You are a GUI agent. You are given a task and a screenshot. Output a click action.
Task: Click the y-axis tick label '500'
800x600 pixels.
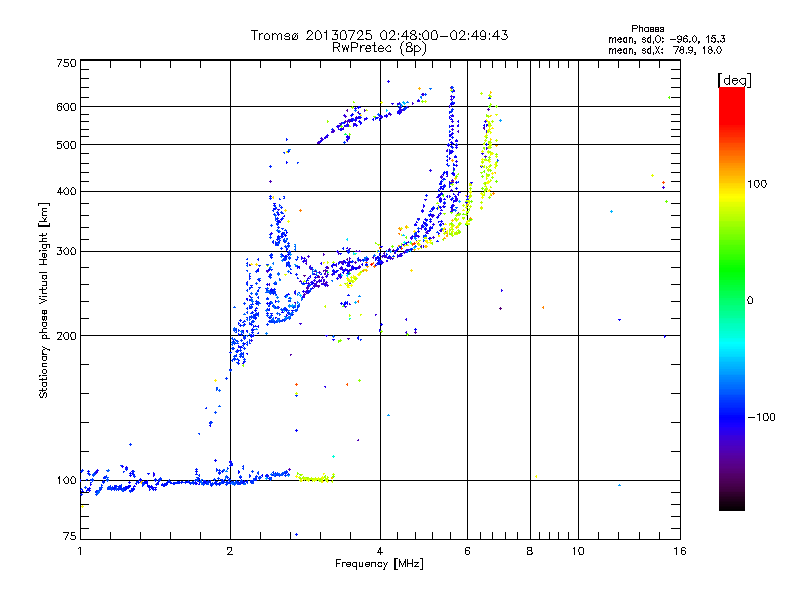coord(66,145)
